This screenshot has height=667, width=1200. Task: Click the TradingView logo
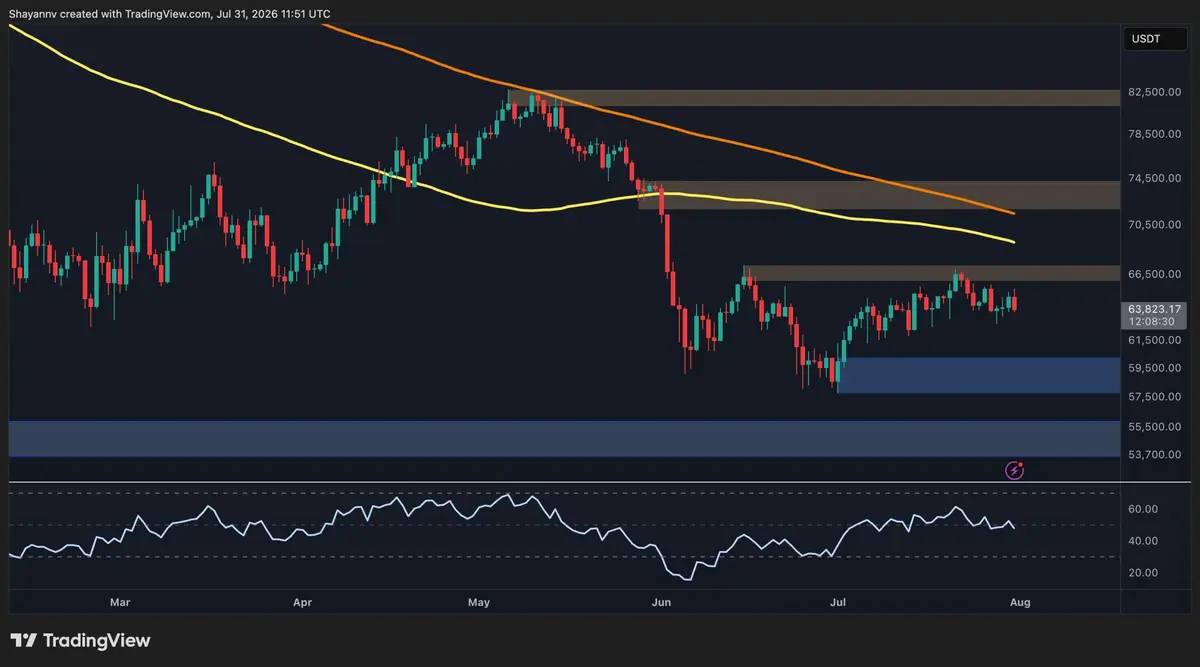point(80,640)
